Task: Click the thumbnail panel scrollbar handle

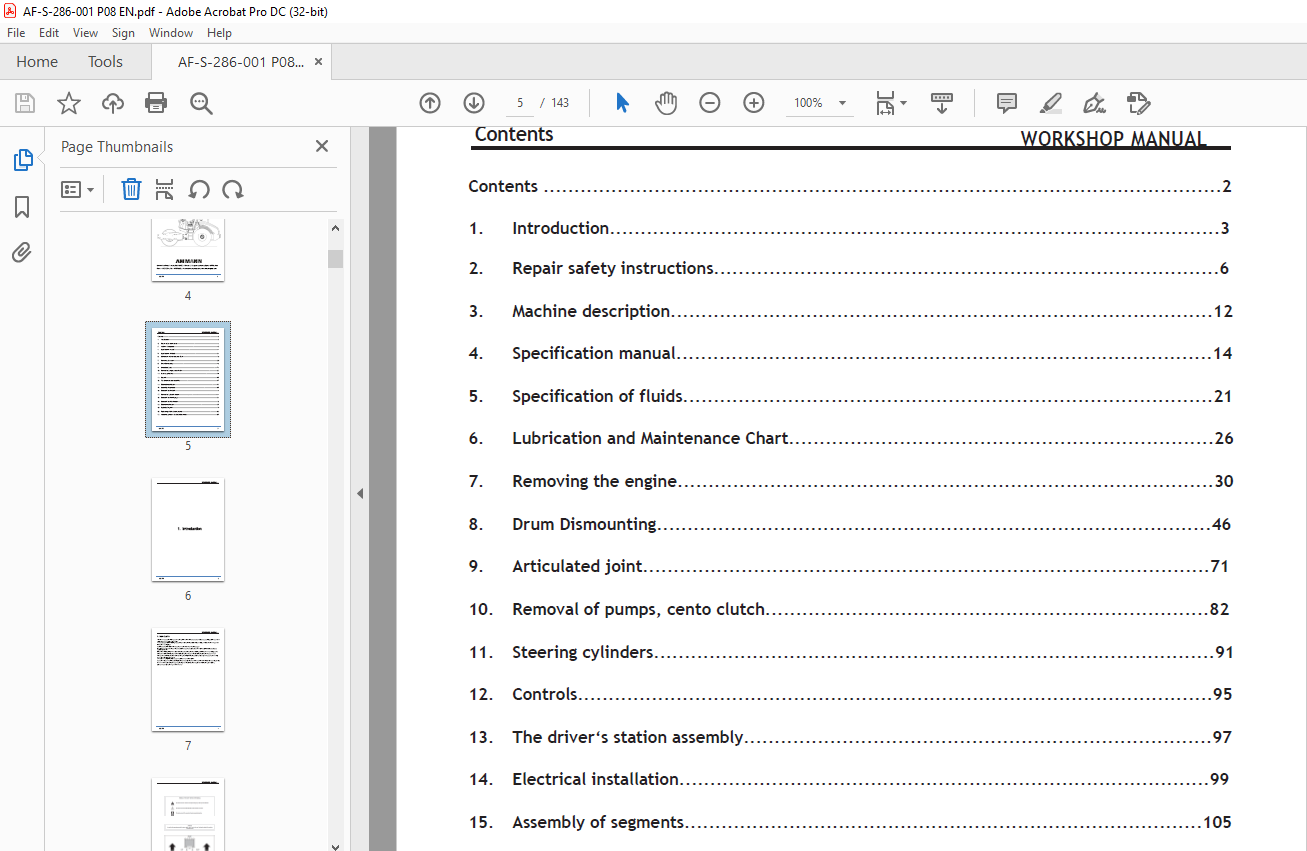Action: pyautogui.click(x=335, y=259)
